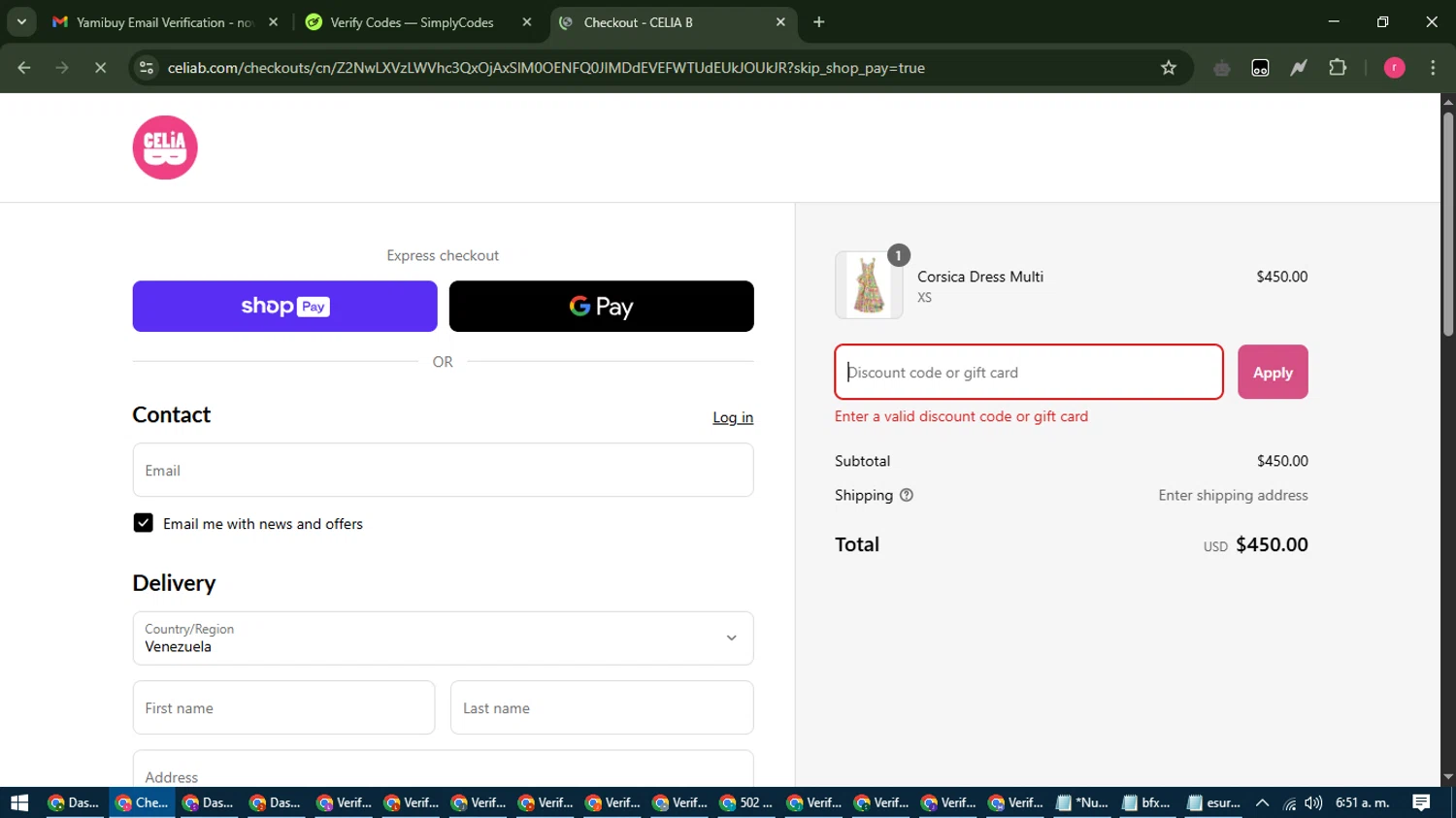The image size is (1456, 818).
Task: Open the 'bfx...' Notepad taskbar item
Action: click(1146, 802)
